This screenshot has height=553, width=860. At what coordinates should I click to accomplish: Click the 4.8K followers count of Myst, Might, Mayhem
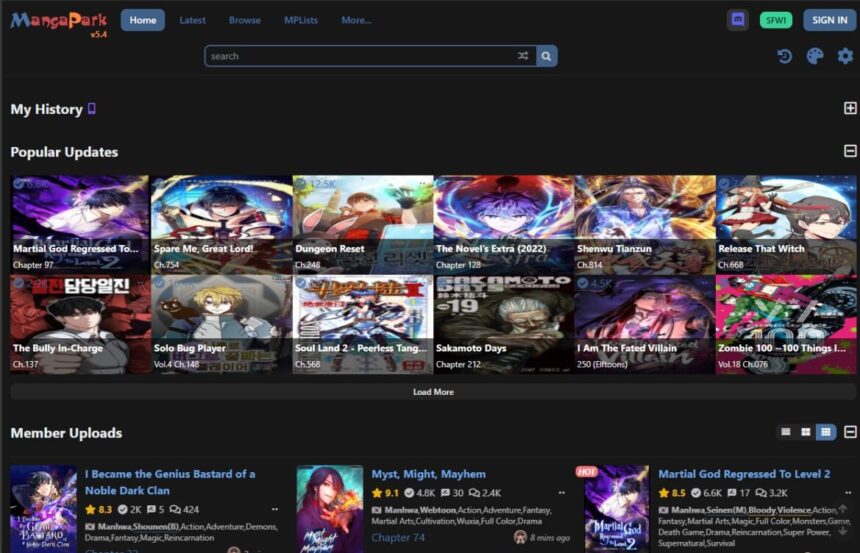coord(420,493)
